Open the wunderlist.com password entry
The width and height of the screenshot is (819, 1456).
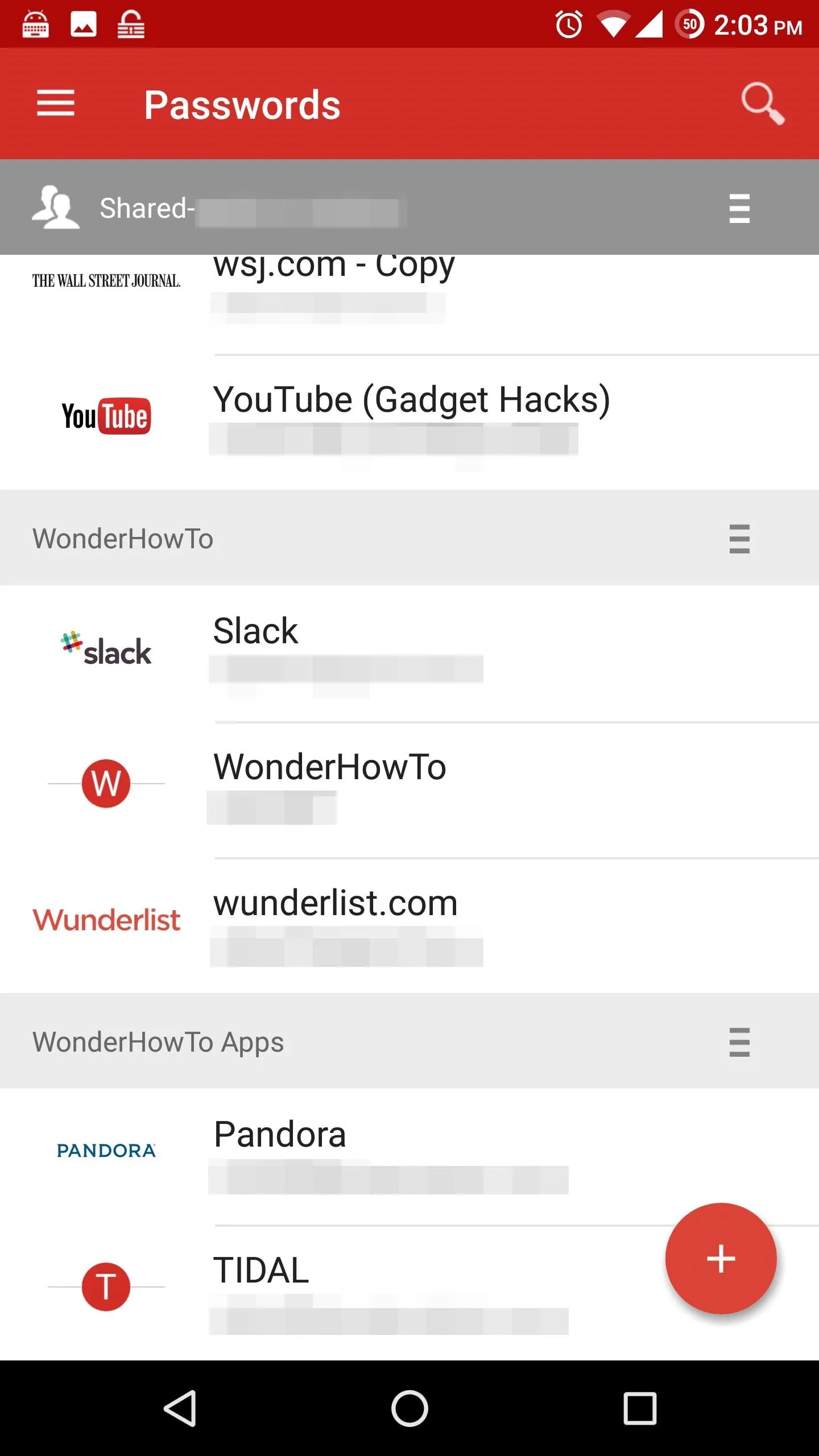pyautogui.click(x=409, y=926)
